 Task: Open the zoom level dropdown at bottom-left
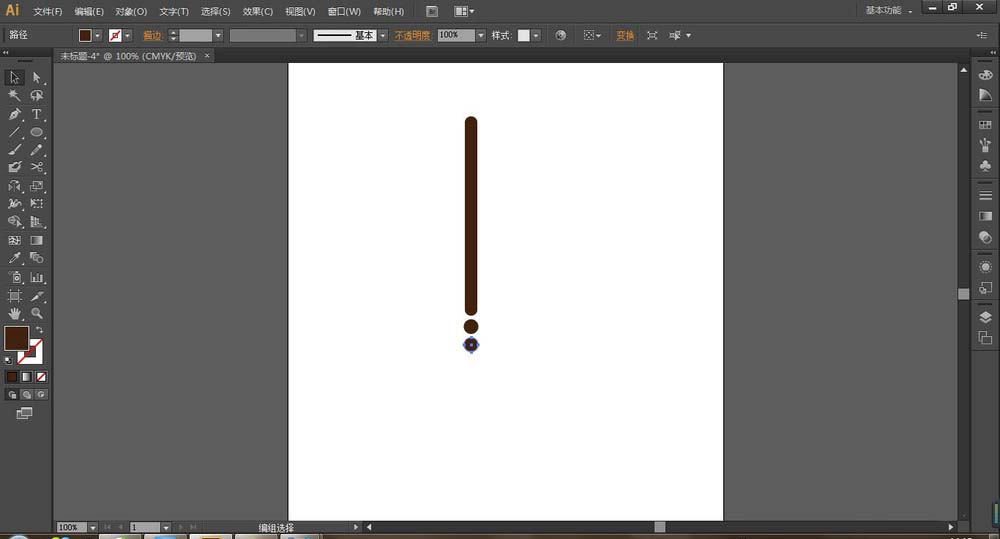click(93, 527)
